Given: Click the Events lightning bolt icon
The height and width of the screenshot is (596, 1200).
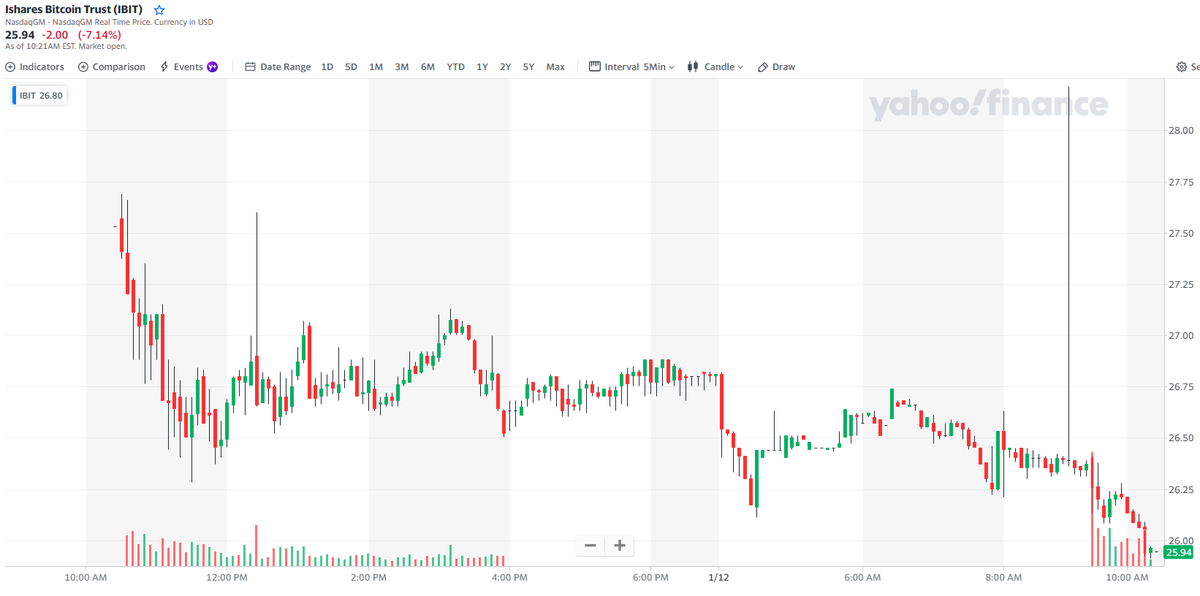Looking at the screenshot, I should coord(164,67).
